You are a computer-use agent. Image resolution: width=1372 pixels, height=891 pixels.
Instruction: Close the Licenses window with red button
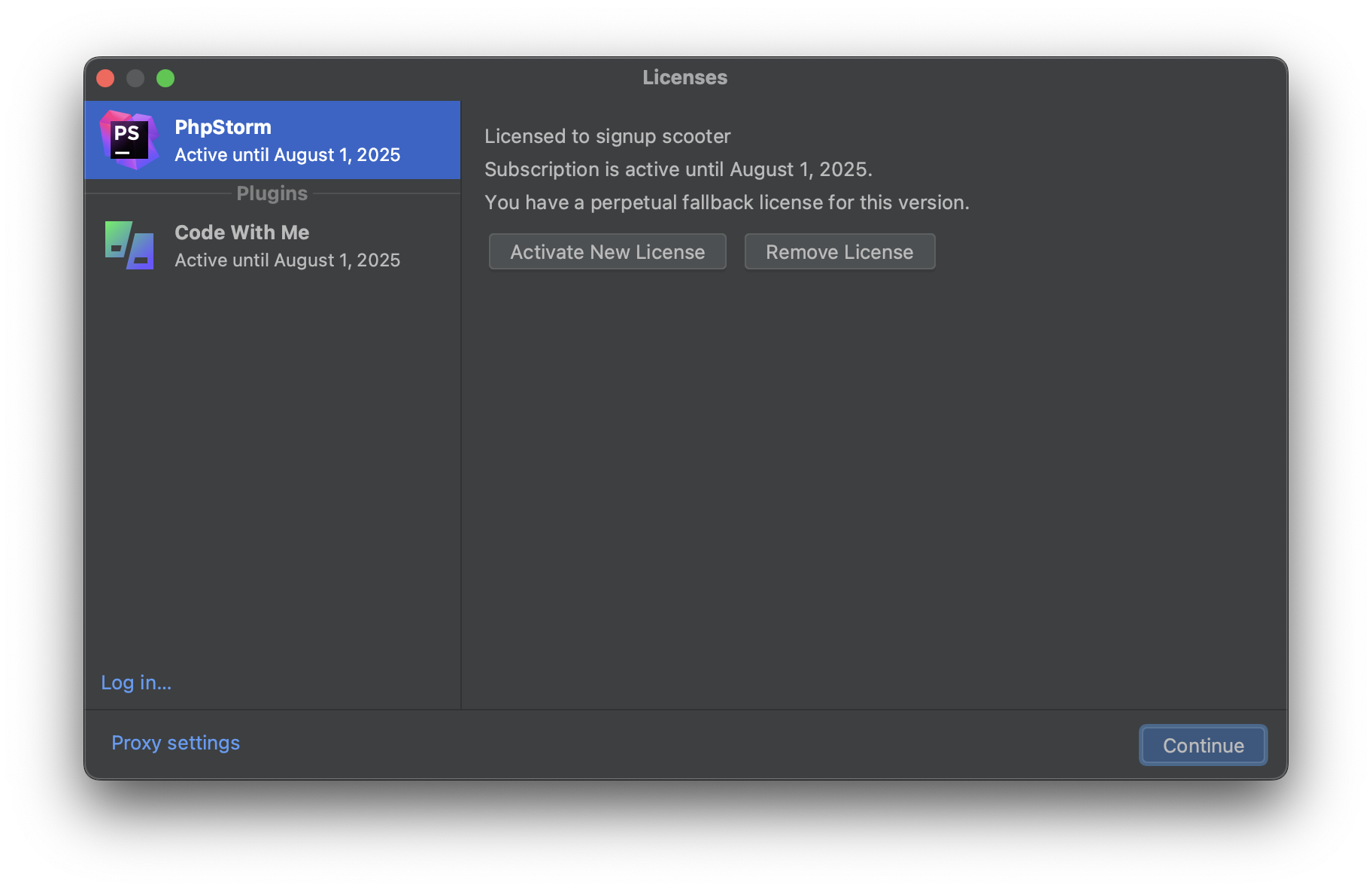click(x=105, y=78)
